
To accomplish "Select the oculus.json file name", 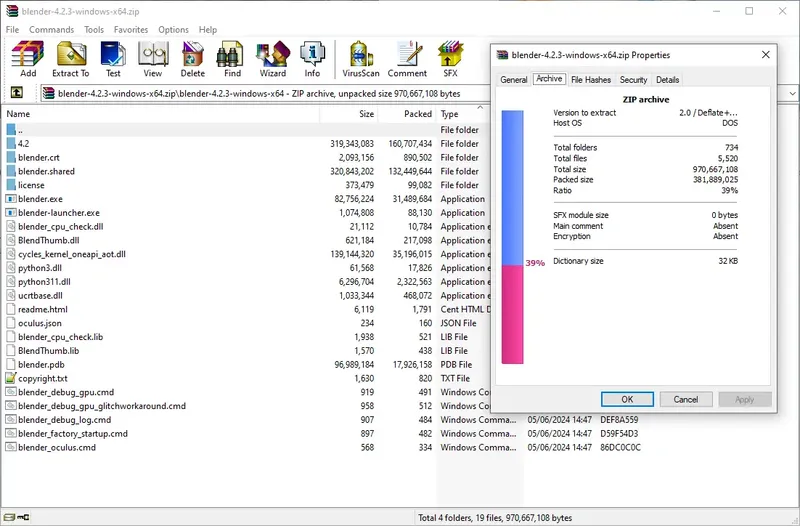I will coord(40,323).
